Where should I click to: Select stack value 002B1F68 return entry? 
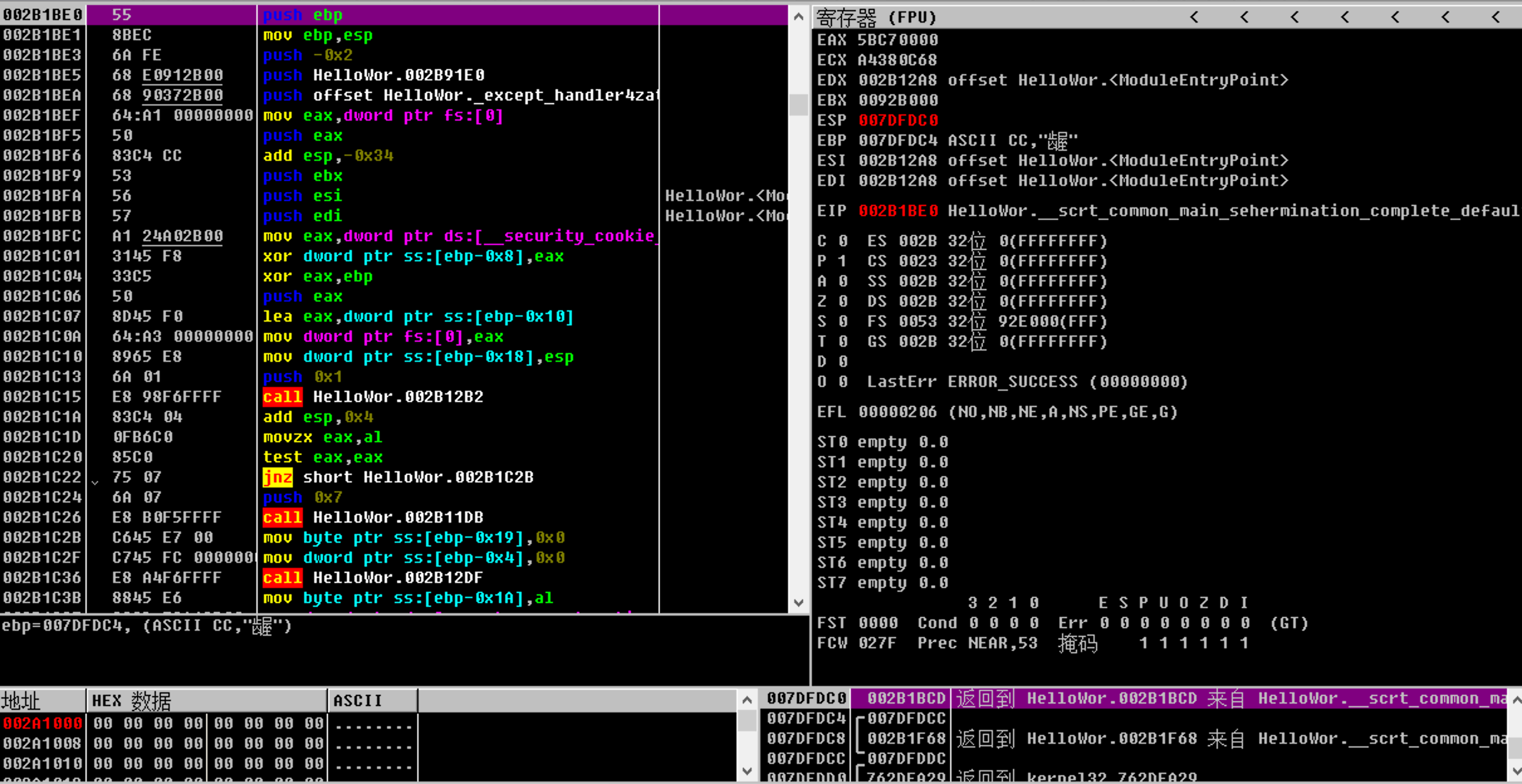coord(906,739)
